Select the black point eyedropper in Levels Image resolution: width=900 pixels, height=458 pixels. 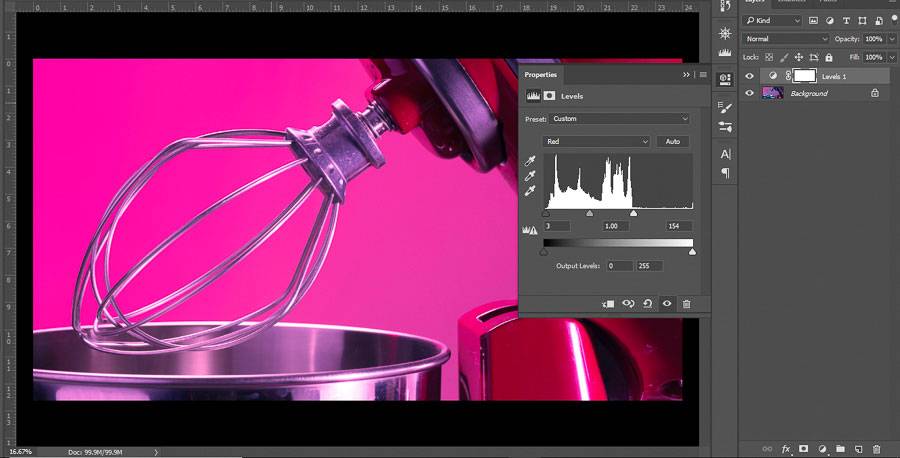(x=531, y=161)
